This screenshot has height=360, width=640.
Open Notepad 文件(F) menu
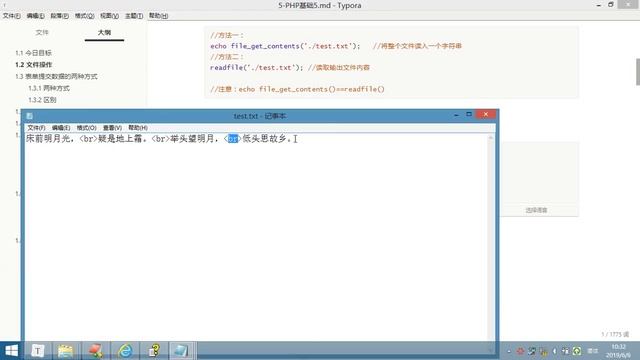pos(36,128)
